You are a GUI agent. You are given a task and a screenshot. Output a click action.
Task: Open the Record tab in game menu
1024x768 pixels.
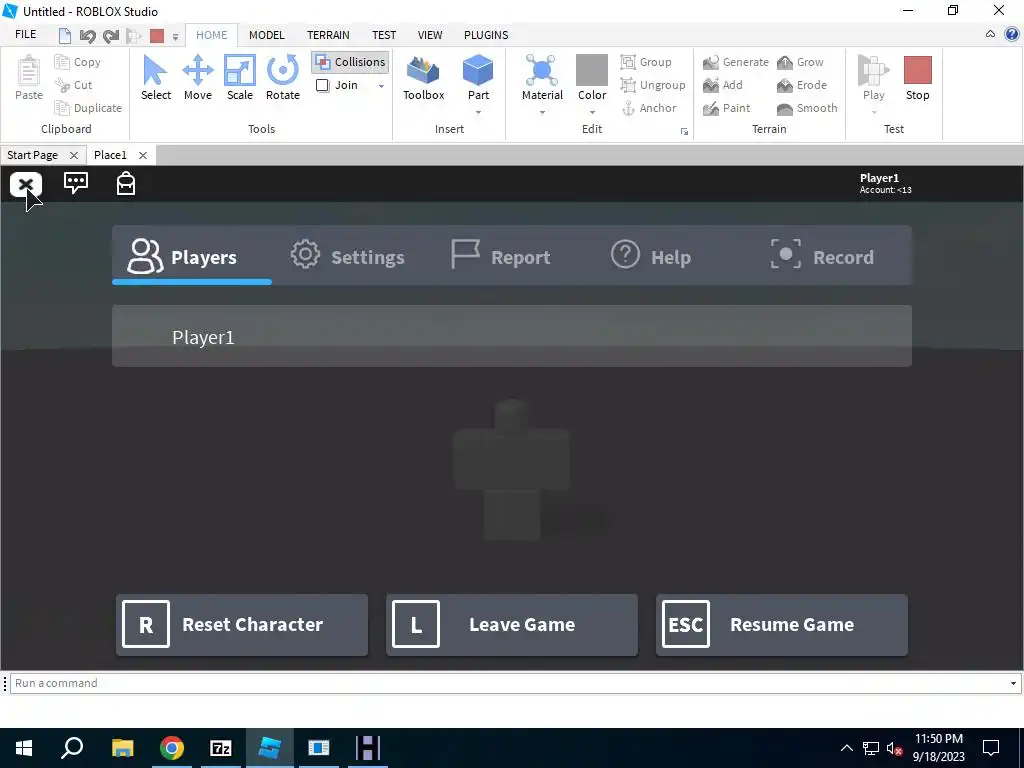822,257
